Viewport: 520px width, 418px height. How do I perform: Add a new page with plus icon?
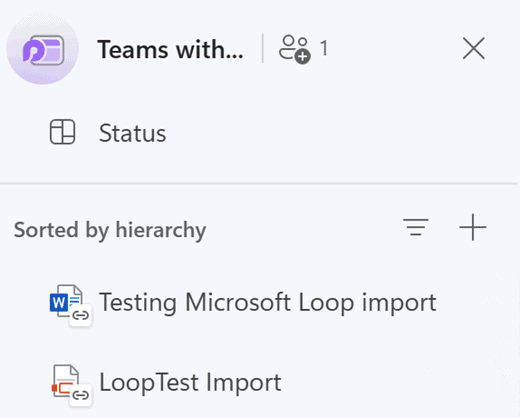click(x=473, y=227)
